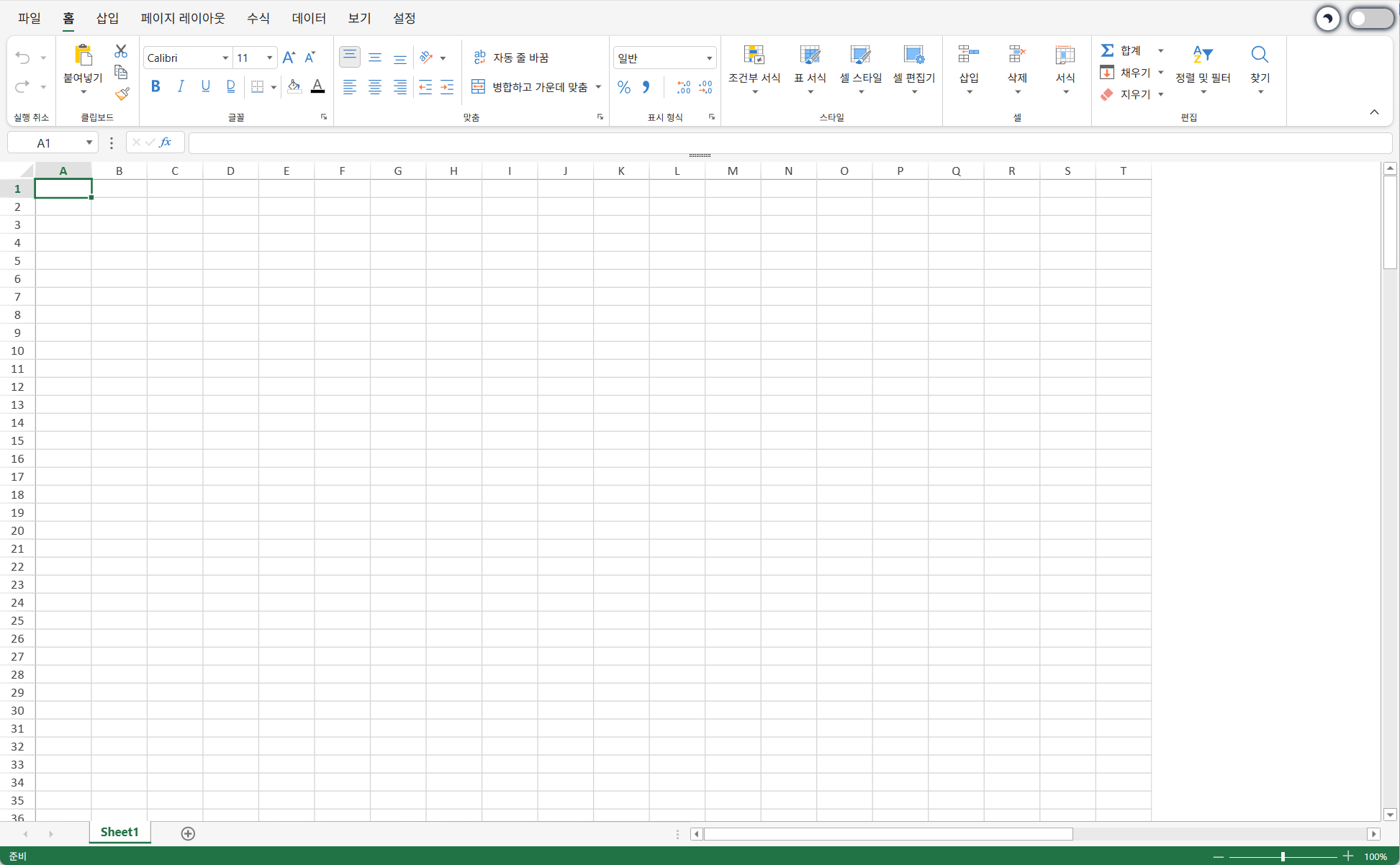Toggle Underline formatting
Viewport: 1400px width, 865px height.
(x=206, y=87)
